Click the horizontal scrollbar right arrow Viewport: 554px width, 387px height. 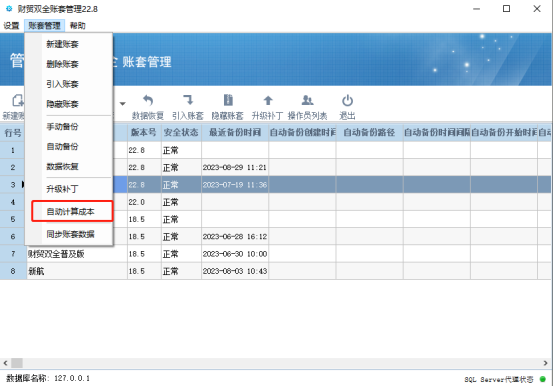(x=546, y=363)
